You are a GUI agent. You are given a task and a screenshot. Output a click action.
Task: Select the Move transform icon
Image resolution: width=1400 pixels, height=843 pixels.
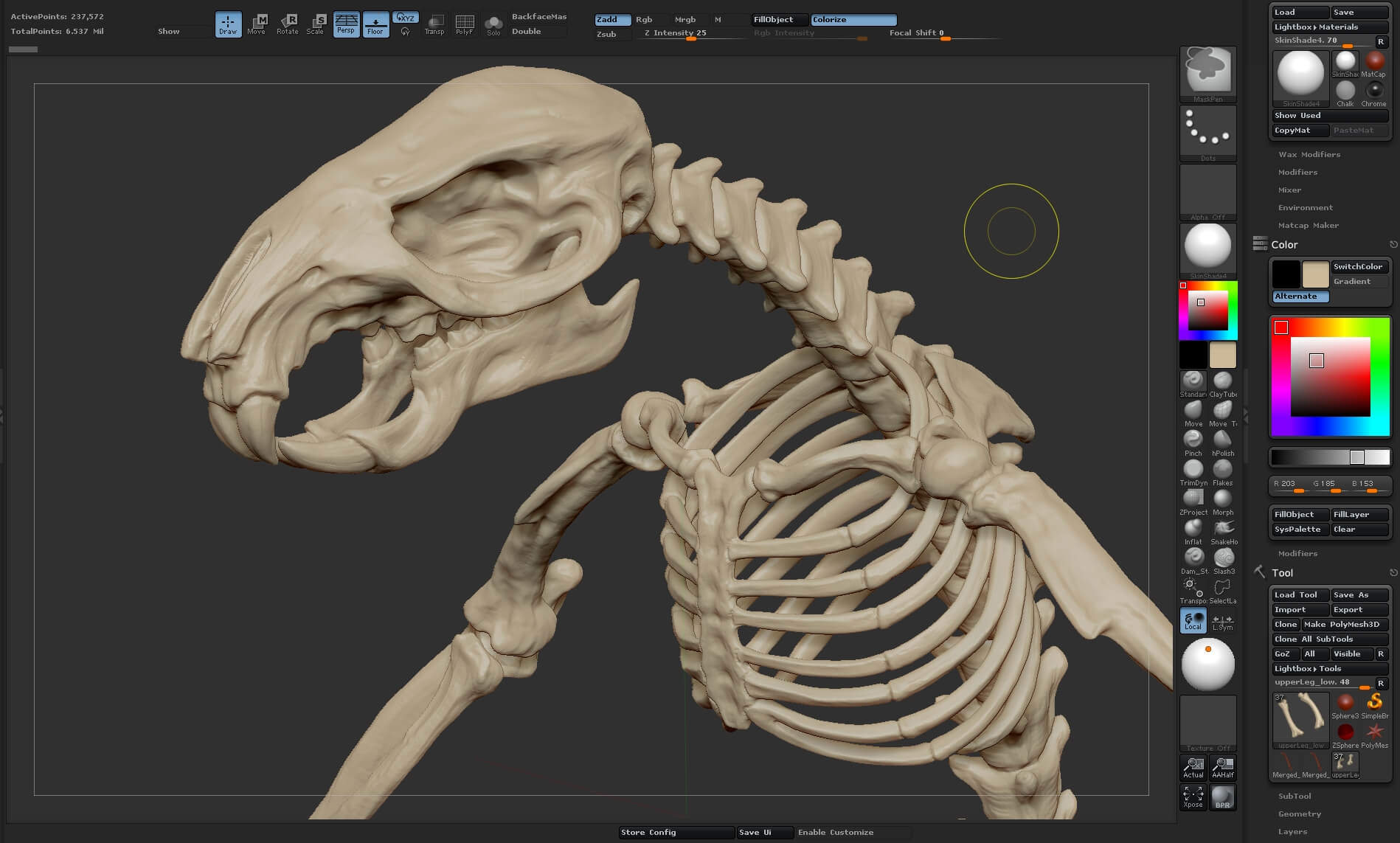click(x=257, y=24)
